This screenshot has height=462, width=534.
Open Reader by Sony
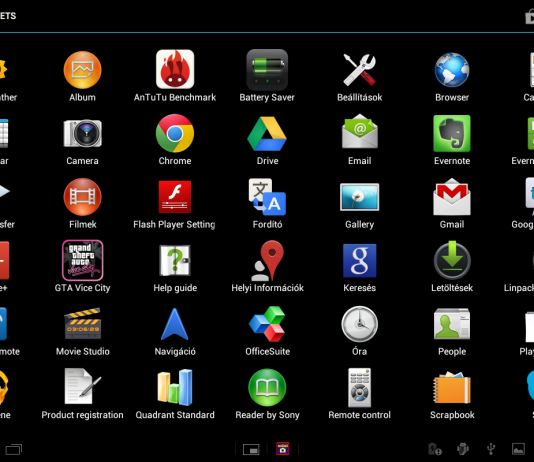[267, 387]
